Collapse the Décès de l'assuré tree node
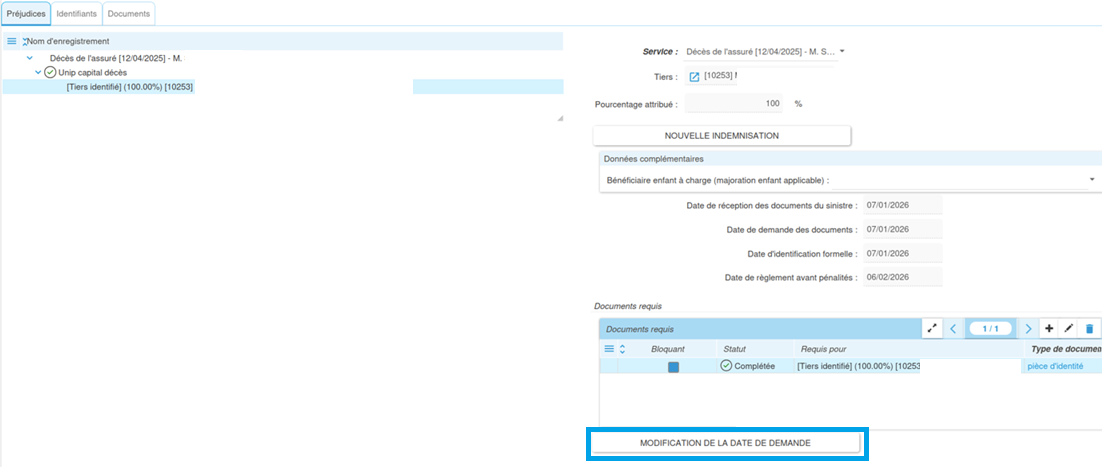Viewport: 1102px width, 467px height. point(30,58)
